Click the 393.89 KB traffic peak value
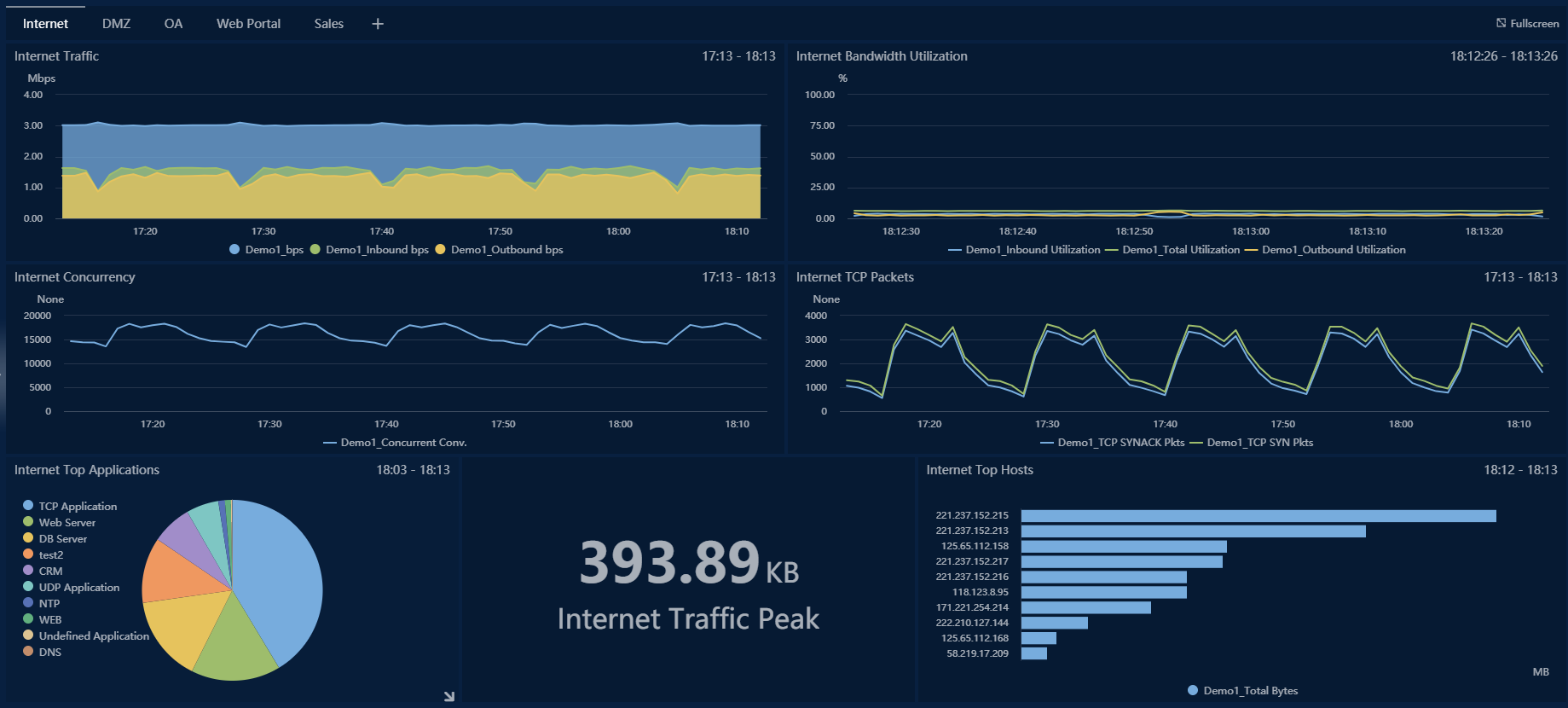This screenshot has width=1568, height=708. point(689,563)
